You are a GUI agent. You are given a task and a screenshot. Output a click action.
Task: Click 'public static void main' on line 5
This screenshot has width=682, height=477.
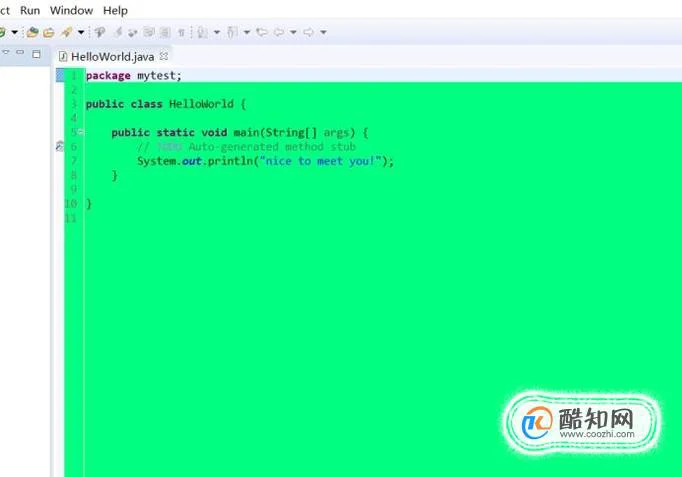(185, 133)
